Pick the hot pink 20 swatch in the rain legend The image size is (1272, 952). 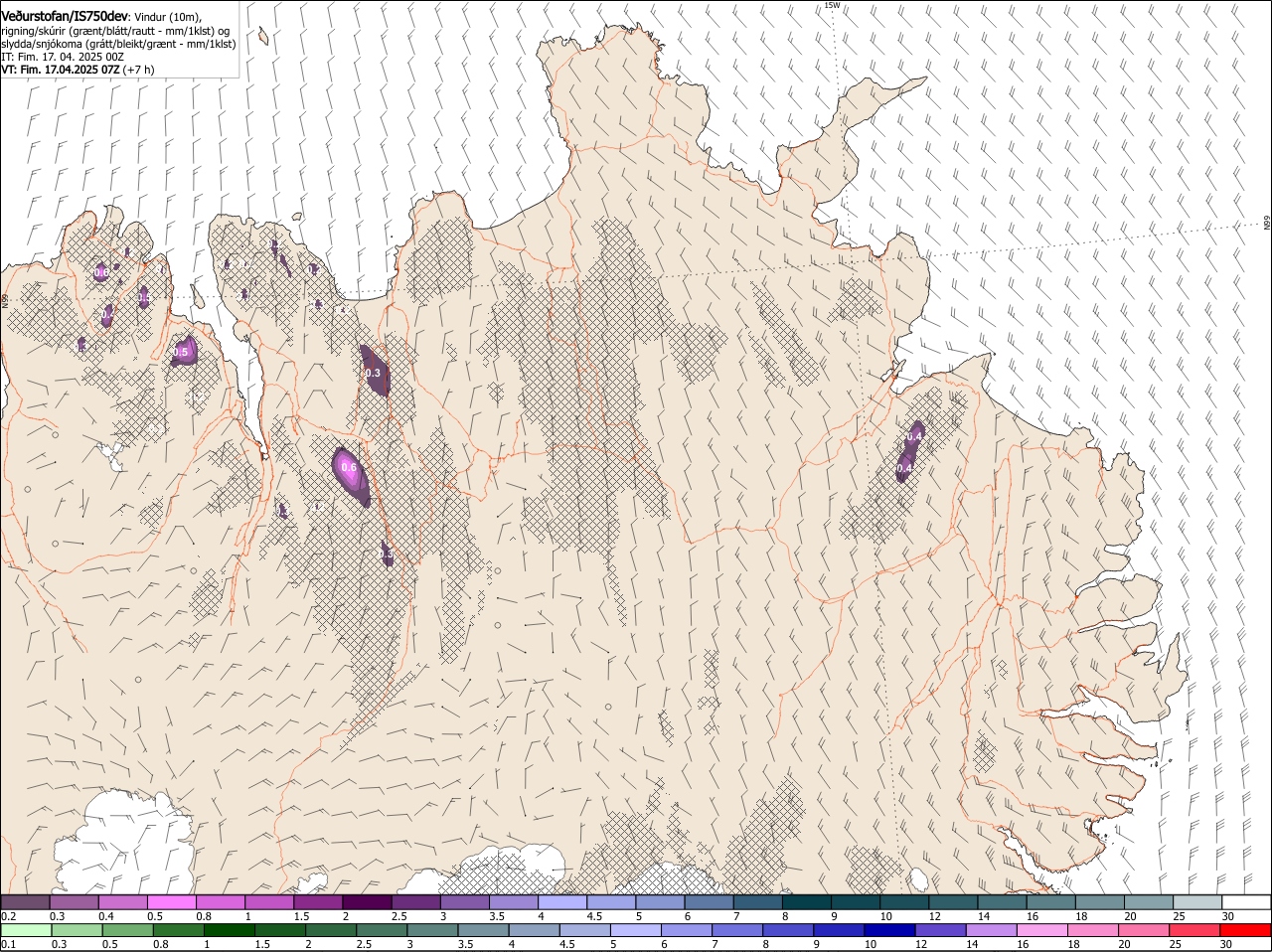[1143, 930]
